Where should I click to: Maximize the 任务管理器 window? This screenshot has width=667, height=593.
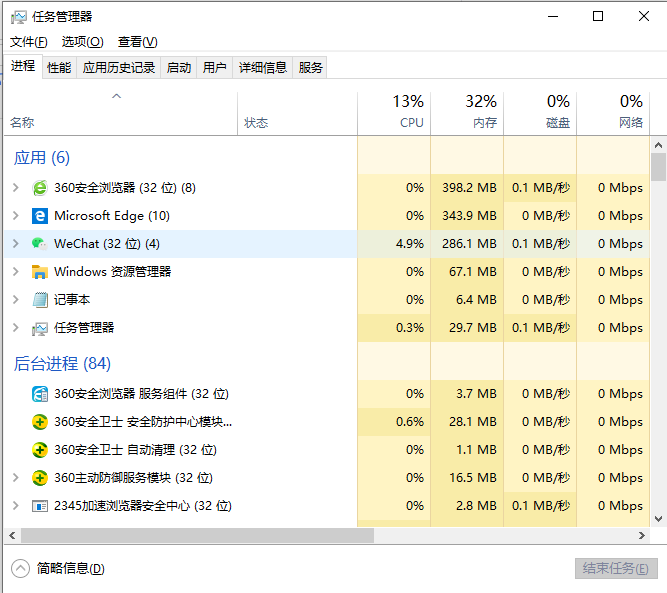598,17
